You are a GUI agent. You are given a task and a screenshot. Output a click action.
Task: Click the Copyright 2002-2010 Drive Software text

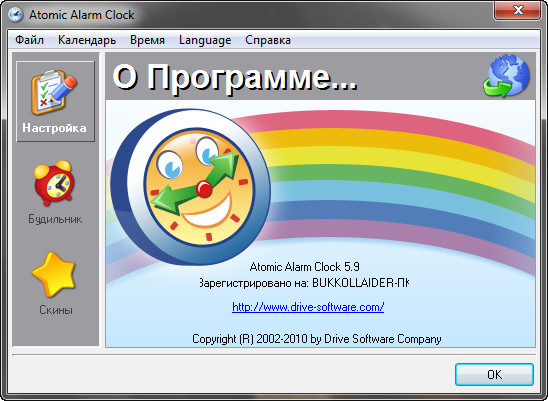[317, 339]
